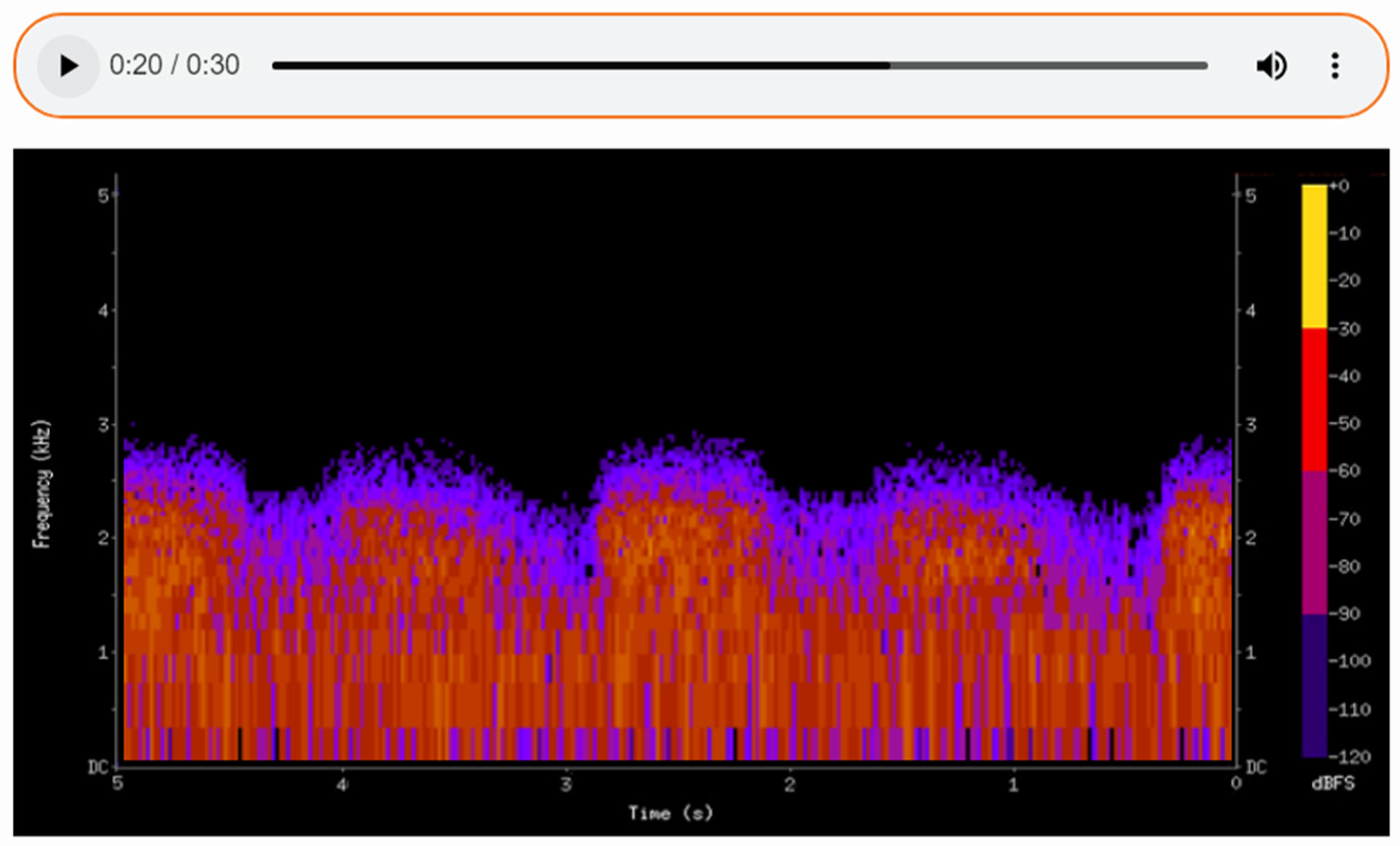Open the three-dot audio options menu
This screenshot has height=846, width=1400.
click(1334, 66)
